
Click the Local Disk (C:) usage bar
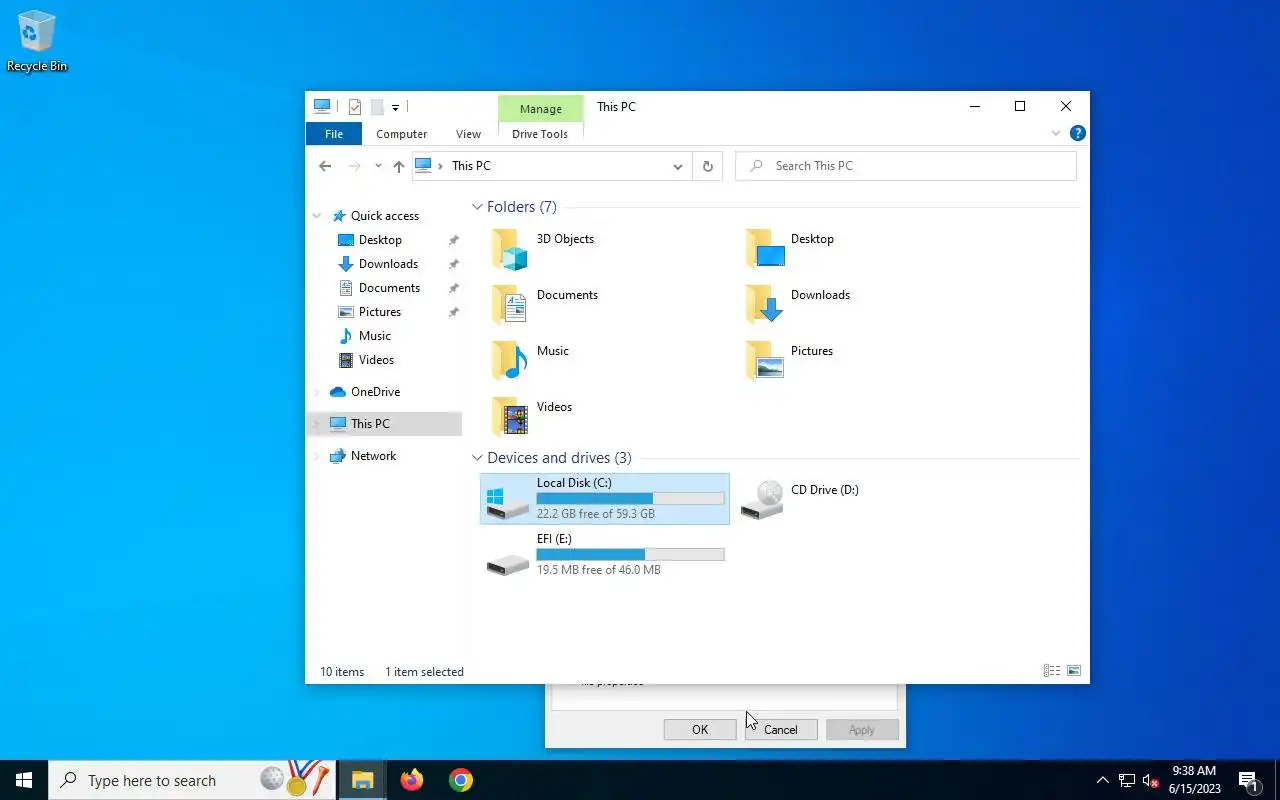pyautogui.click(x=630, y=498)
